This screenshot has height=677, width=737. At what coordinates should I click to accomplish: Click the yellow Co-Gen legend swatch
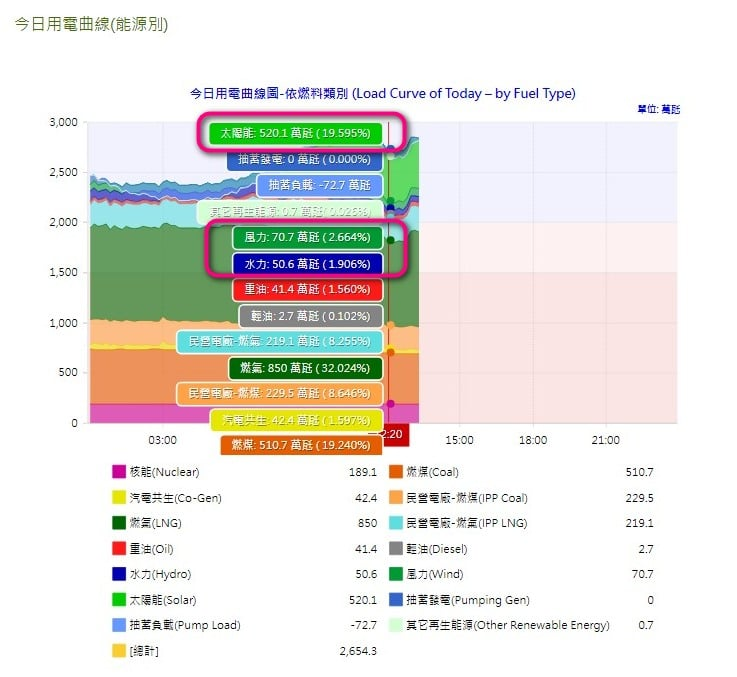120,498
